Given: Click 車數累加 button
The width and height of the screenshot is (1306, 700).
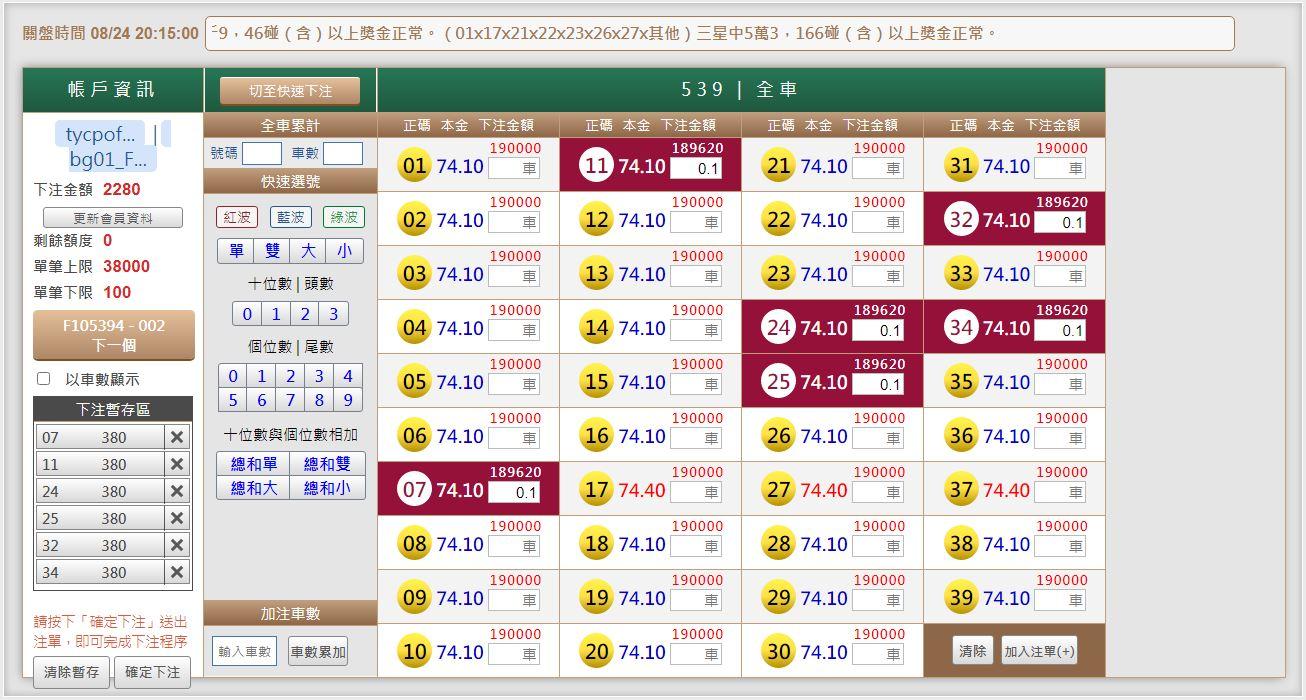Looking at the screenshot, I should 318,652.
